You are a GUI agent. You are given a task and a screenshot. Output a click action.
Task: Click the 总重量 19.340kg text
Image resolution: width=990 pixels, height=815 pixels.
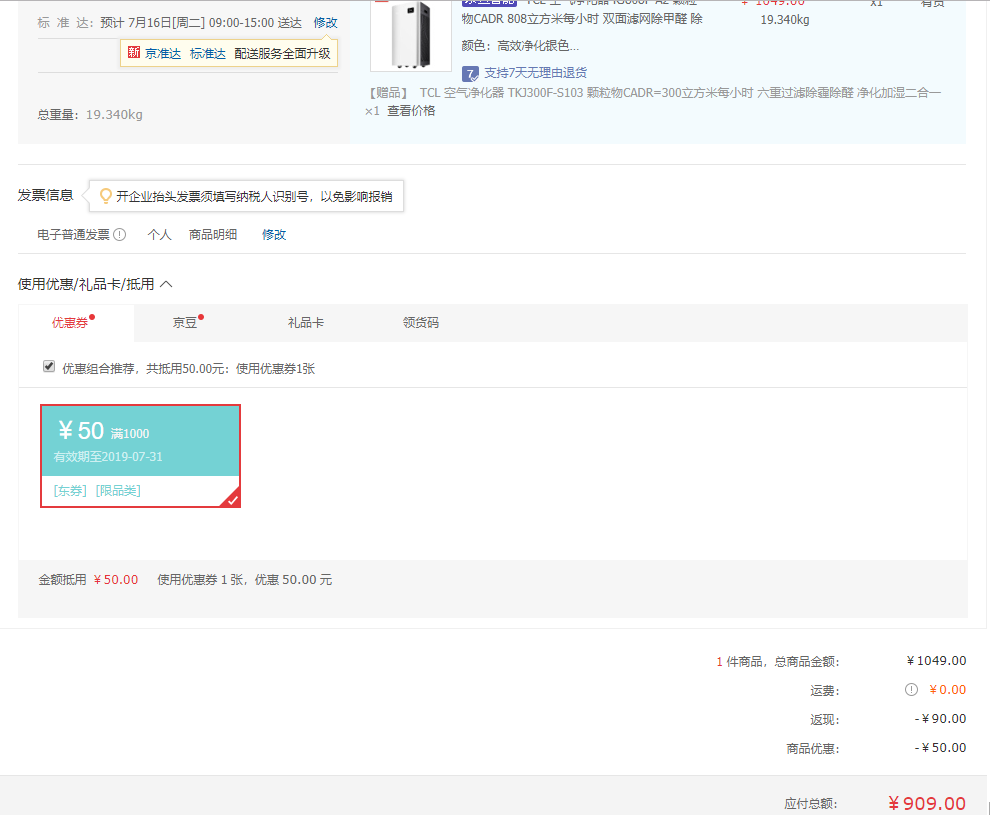90,115
